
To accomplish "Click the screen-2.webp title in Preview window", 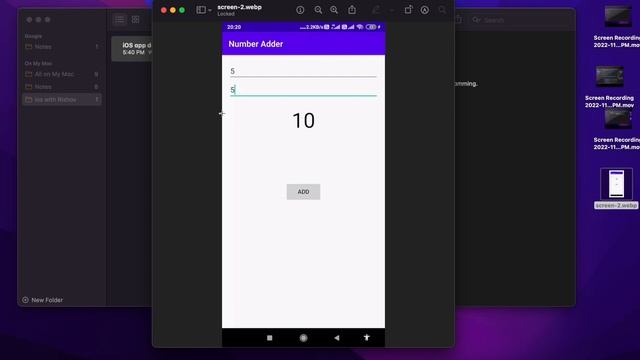I will click(239, 7).
